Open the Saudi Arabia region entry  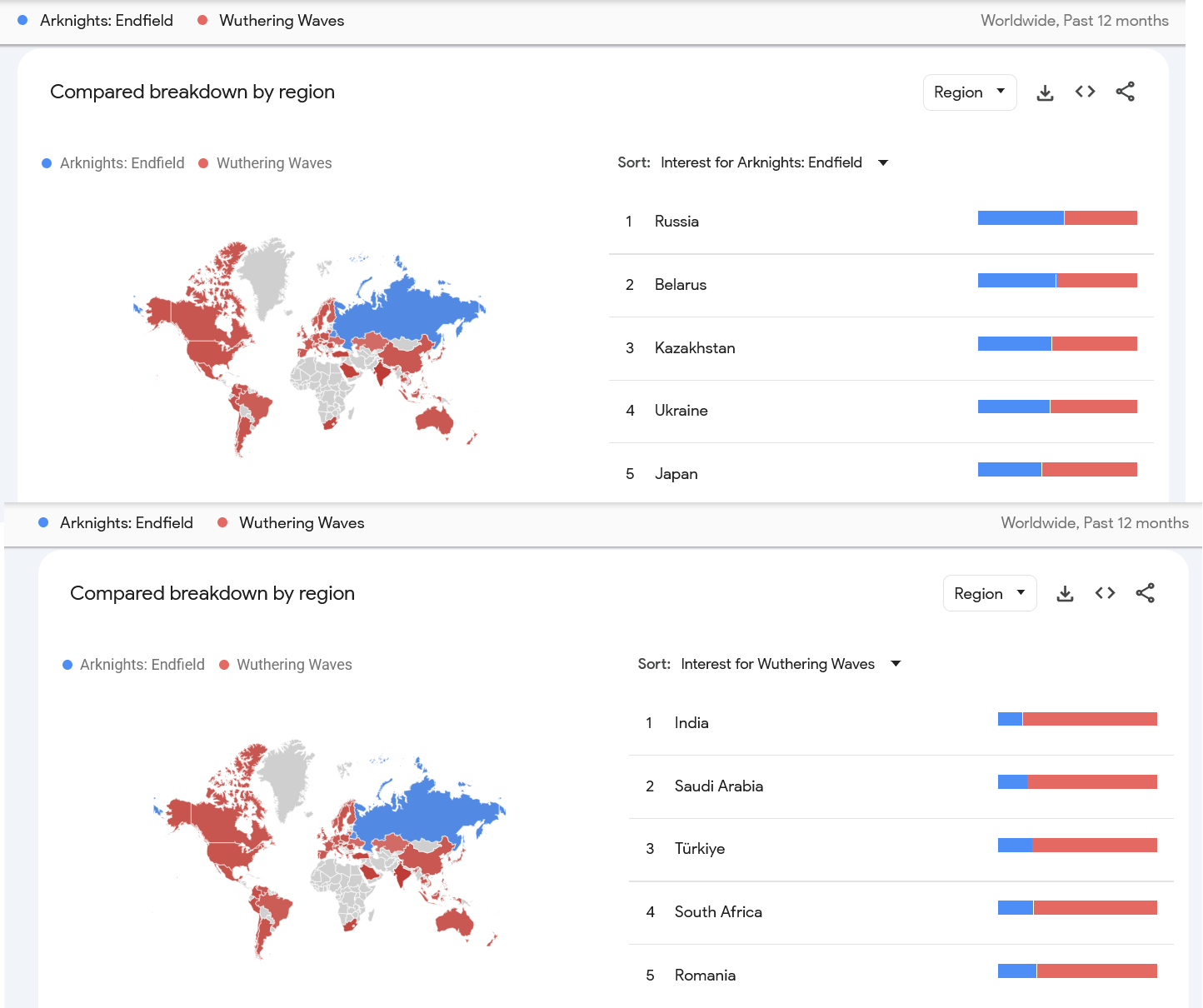tap(901, 786)
